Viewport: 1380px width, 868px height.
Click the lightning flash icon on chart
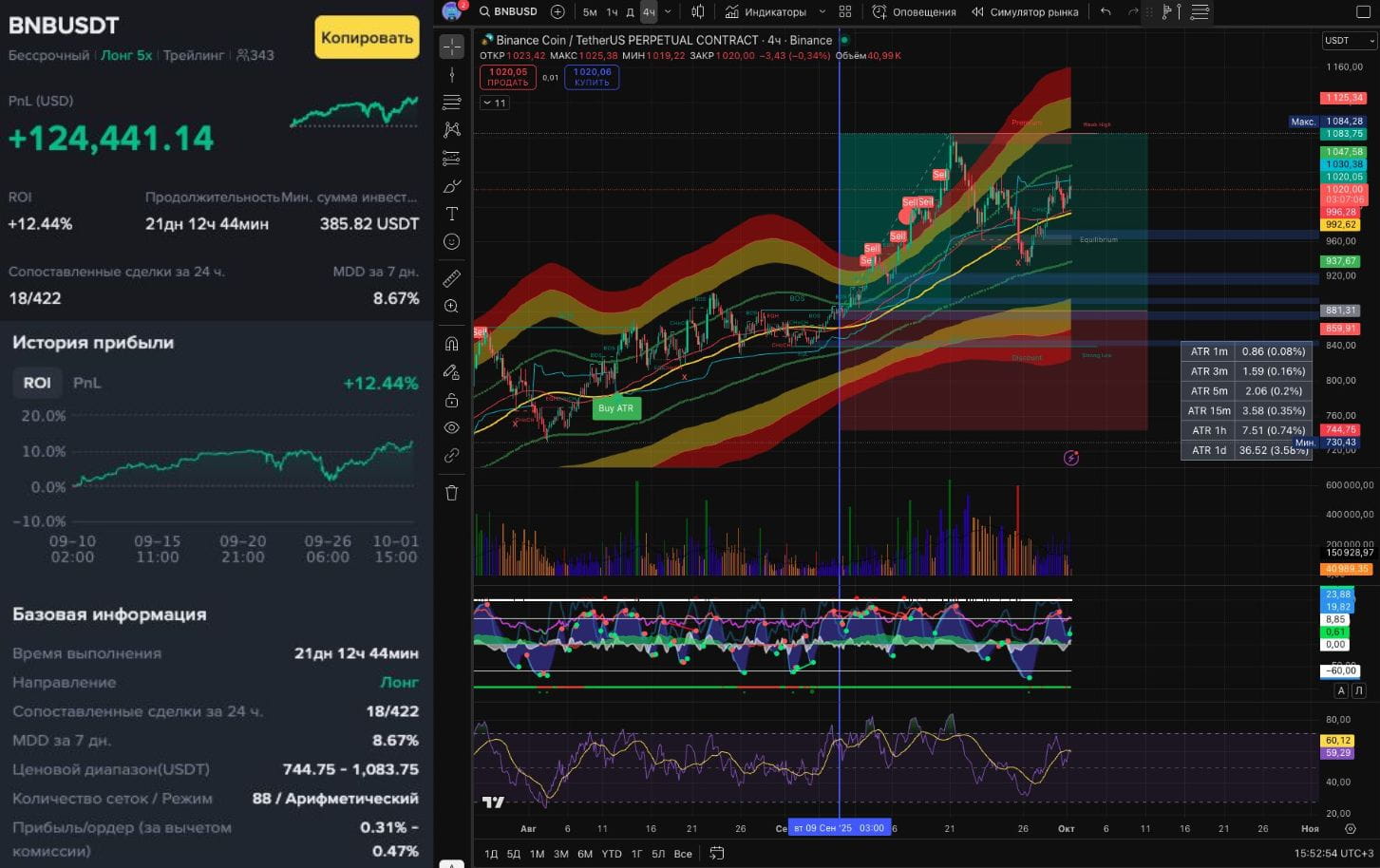pyautogui.click(x=1071, y=458)
